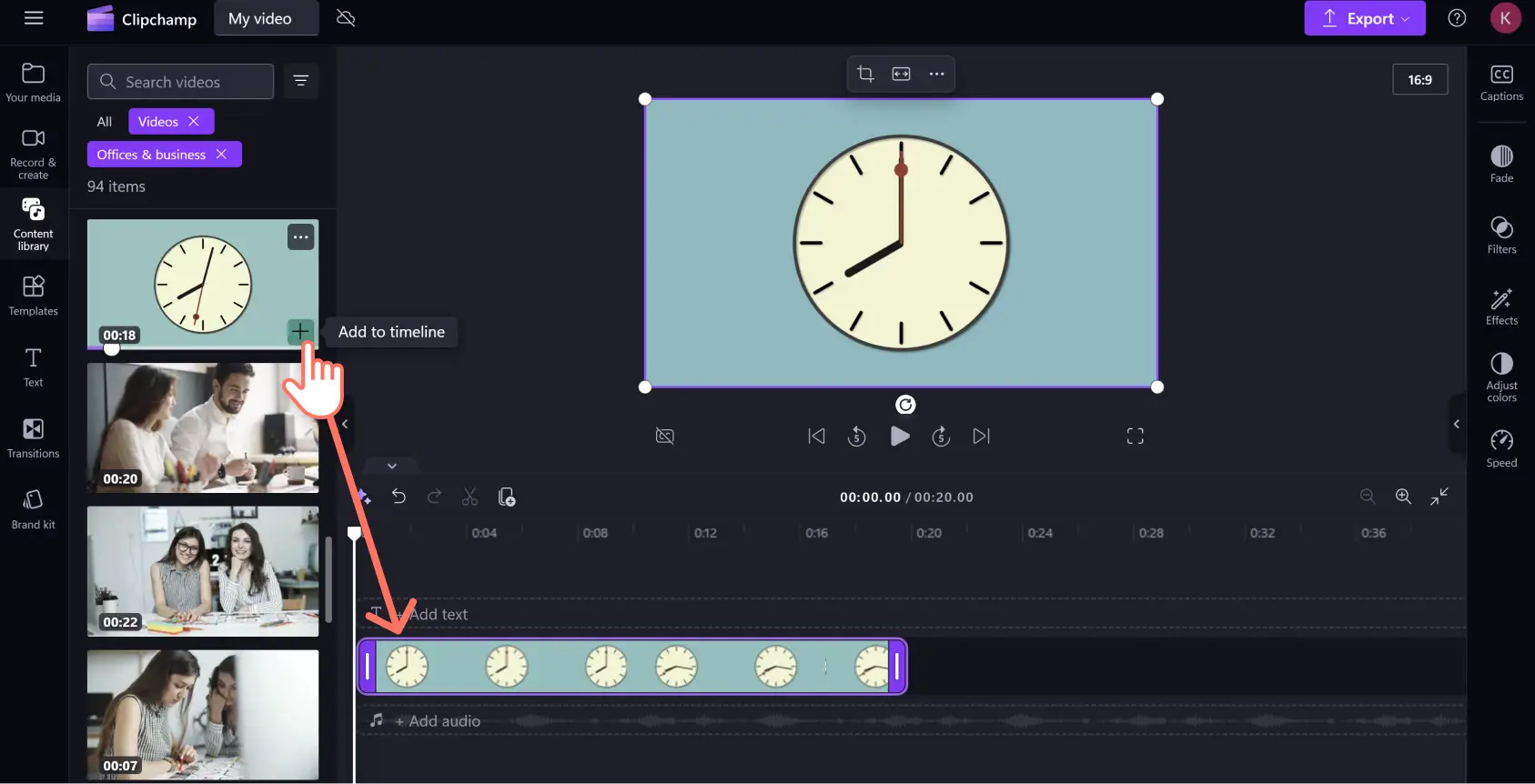Collapse the content library side panel

click(345, 424)
